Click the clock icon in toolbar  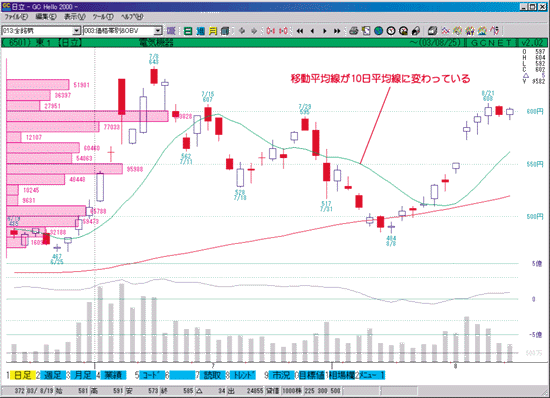coord(391,31)
